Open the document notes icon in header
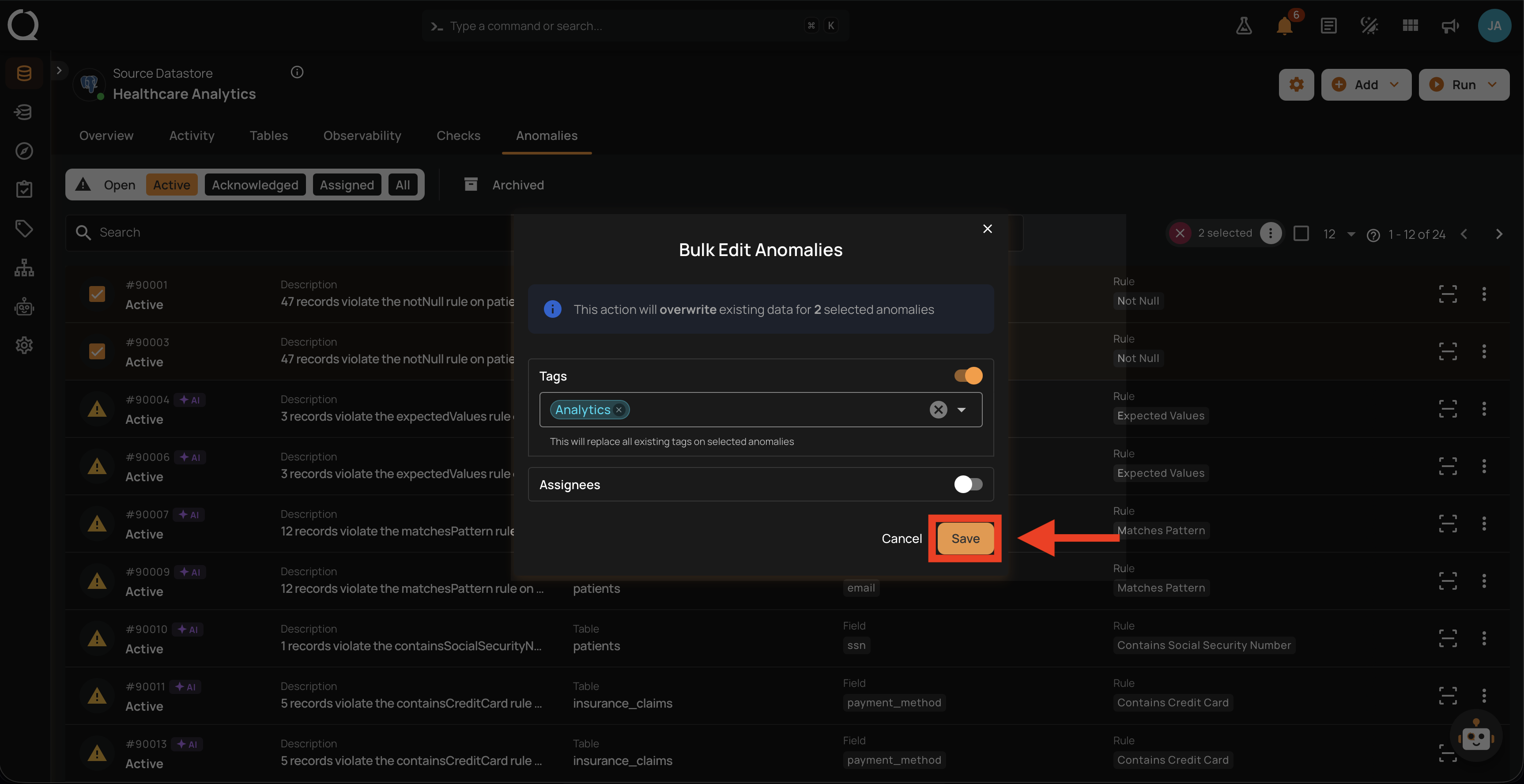The width and height of the screenshot is (1524, 784). pyautogui.click(x=1328, y=26)
